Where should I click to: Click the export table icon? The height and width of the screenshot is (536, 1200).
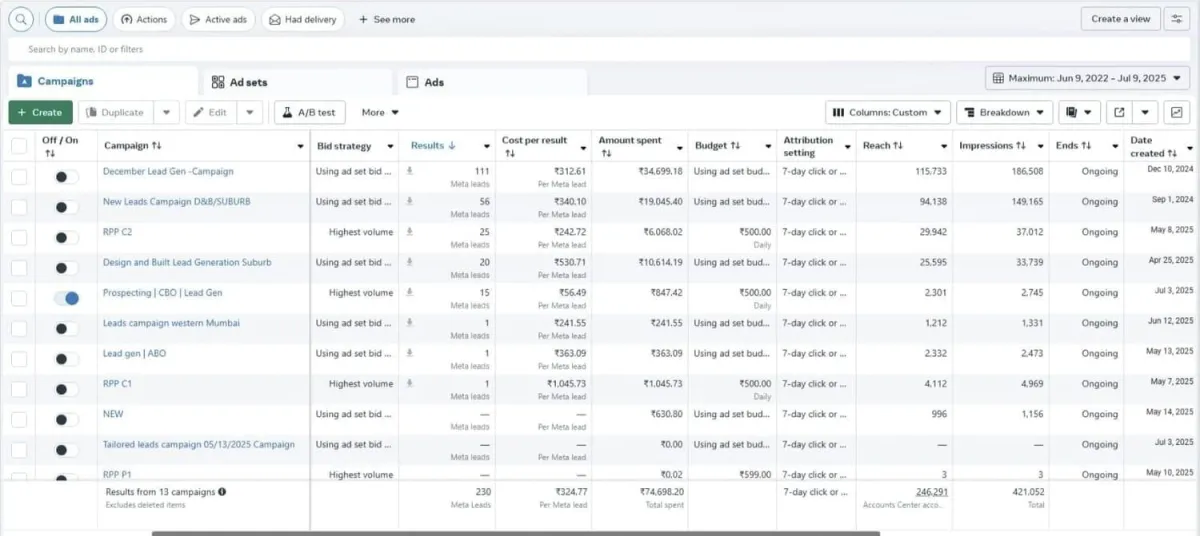click(x=1119, y=112)
